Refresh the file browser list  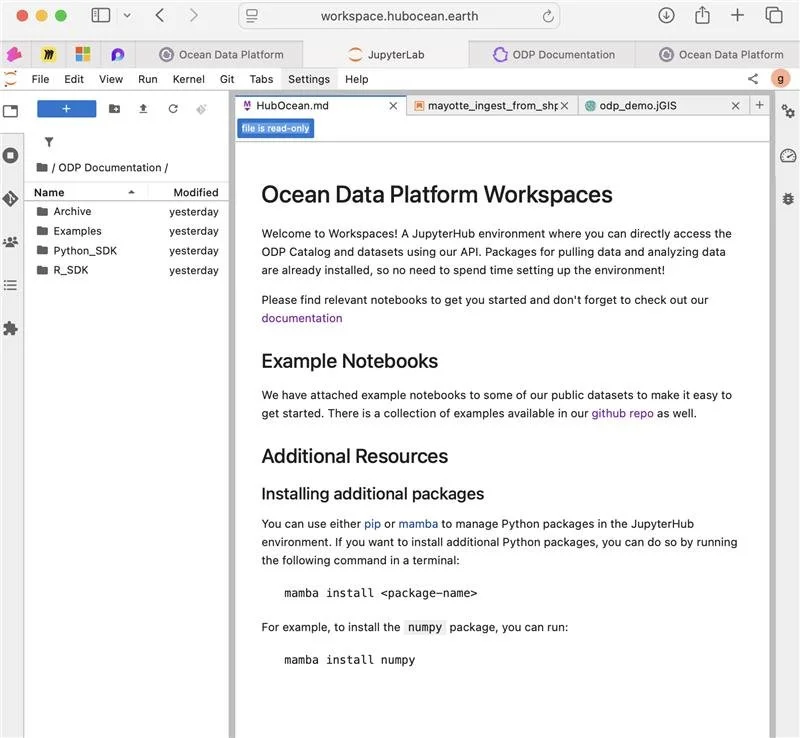(173, 109)
